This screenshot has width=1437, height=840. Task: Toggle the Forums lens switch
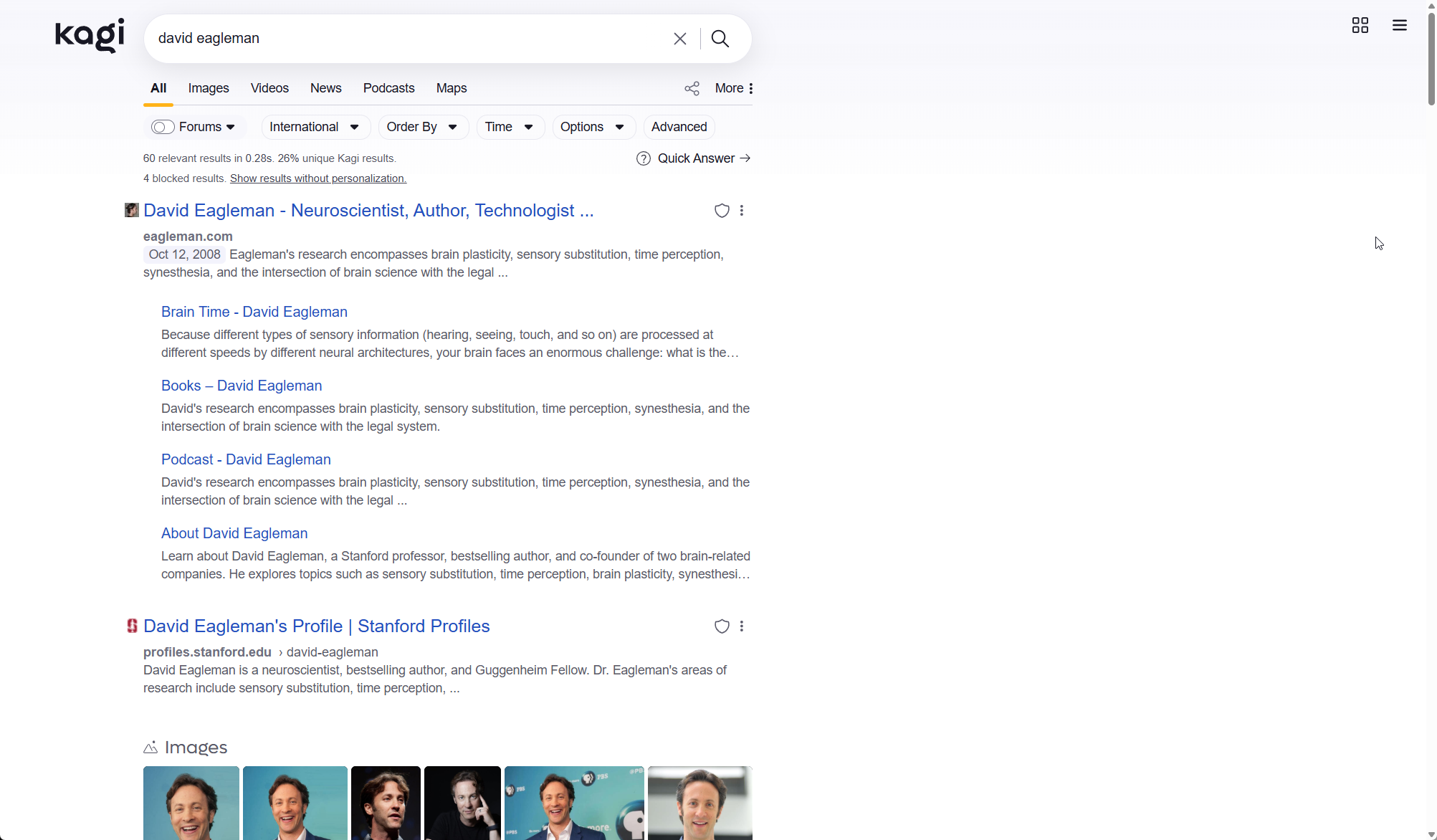tap(163, 128)
